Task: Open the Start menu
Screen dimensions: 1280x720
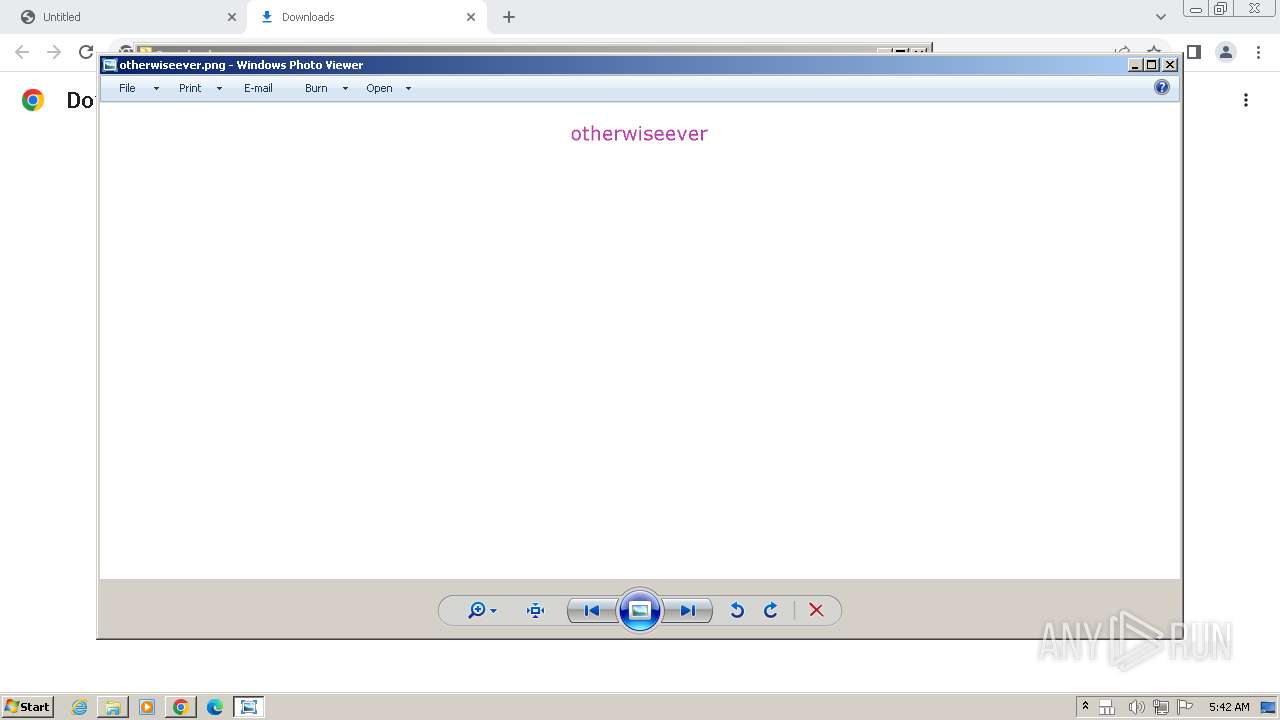Action: [x=27, y=706]
